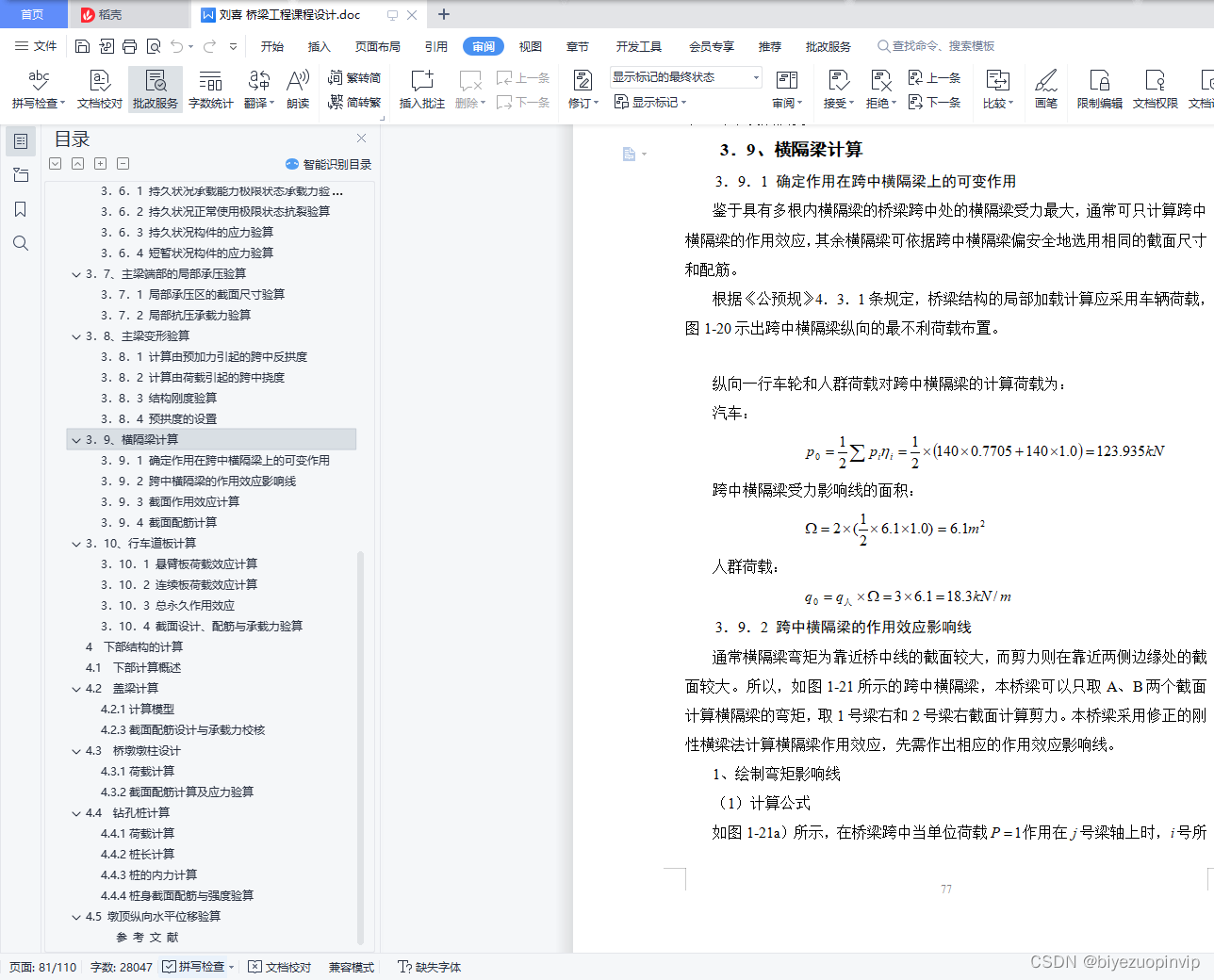Switch to the 章节 ribbon tab
Image resolution: width=1214 pixels, height=980 pixels.
point(578,46)
